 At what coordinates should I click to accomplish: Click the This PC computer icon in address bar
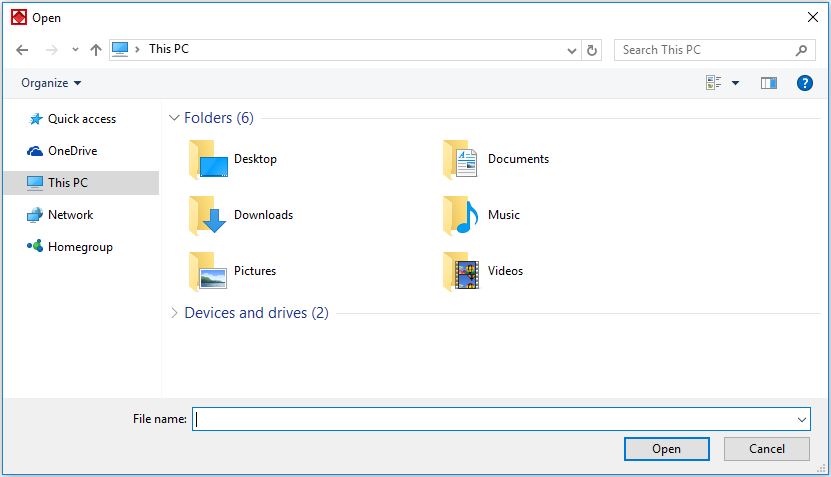click(120, 49)
